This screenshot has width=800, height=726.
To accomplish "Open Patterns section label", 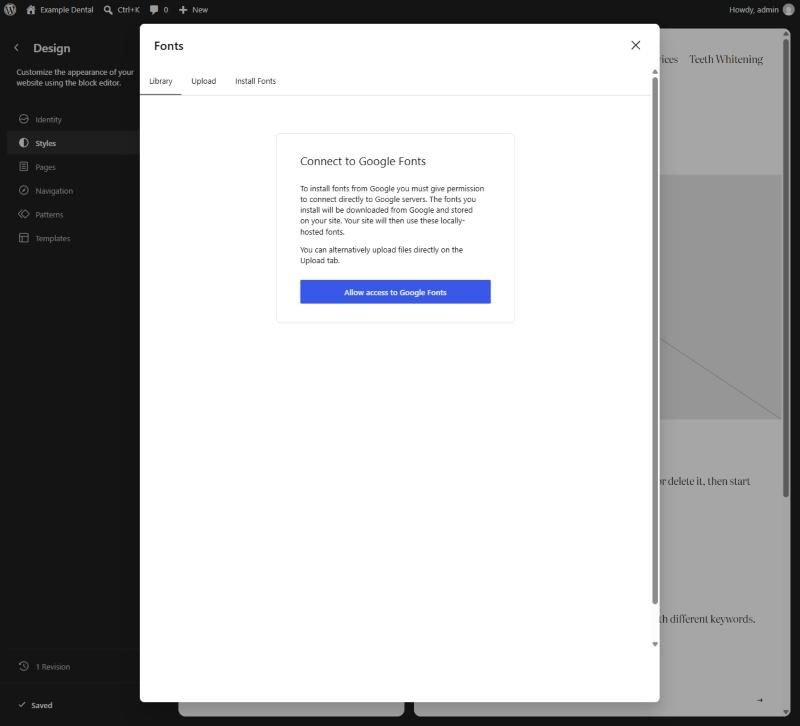I will (x=49, y=215).
